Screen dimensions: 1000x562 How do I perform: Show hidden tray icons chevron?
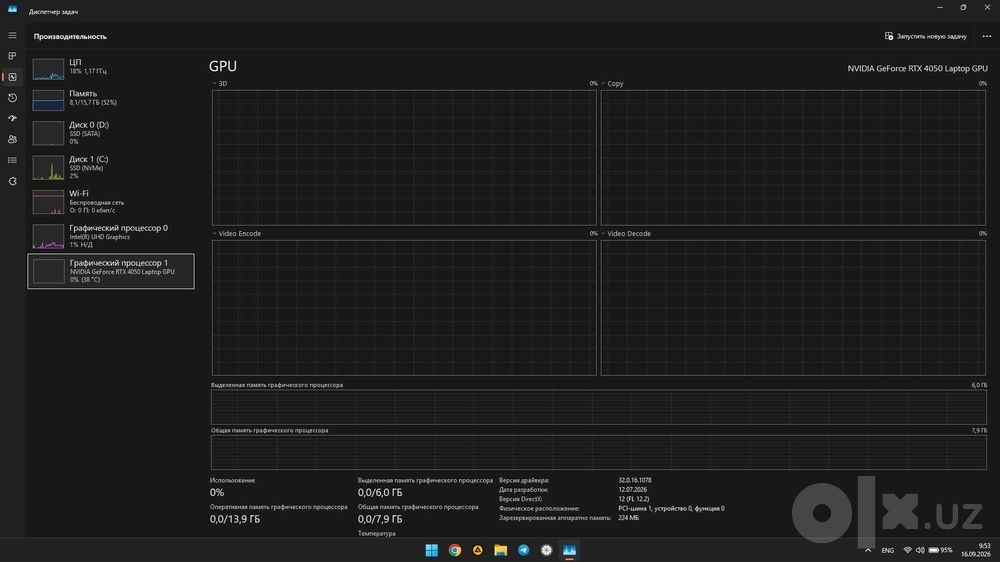(x=867, y=550)
